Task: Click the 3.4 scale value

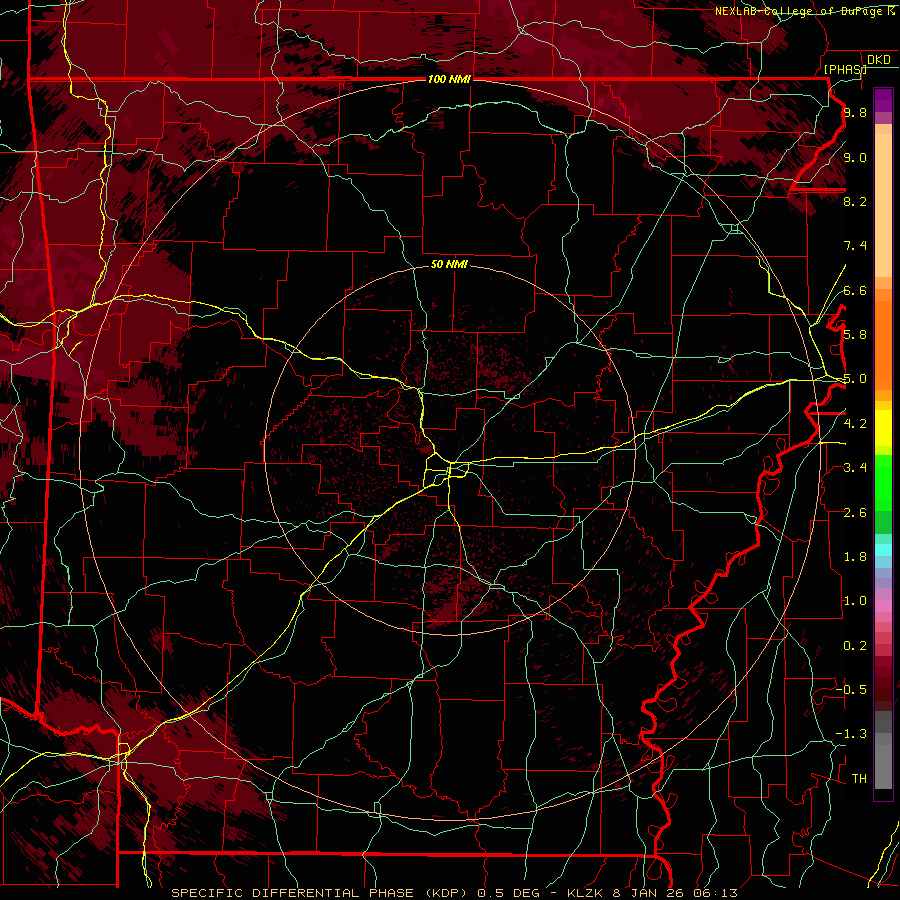Action: pyautogui.click(x=855, y=468)
